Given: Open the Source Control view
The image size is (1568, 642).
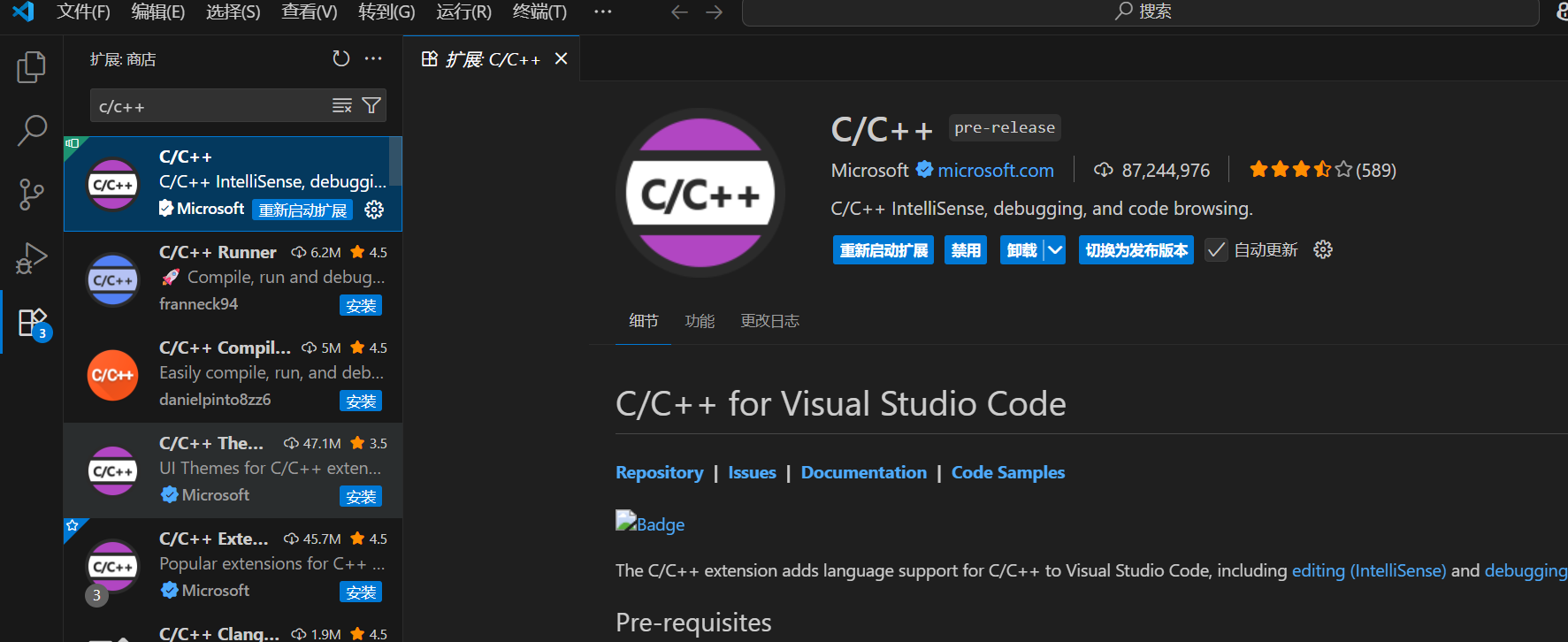Looking at the screenshot, I should (32, 195).
